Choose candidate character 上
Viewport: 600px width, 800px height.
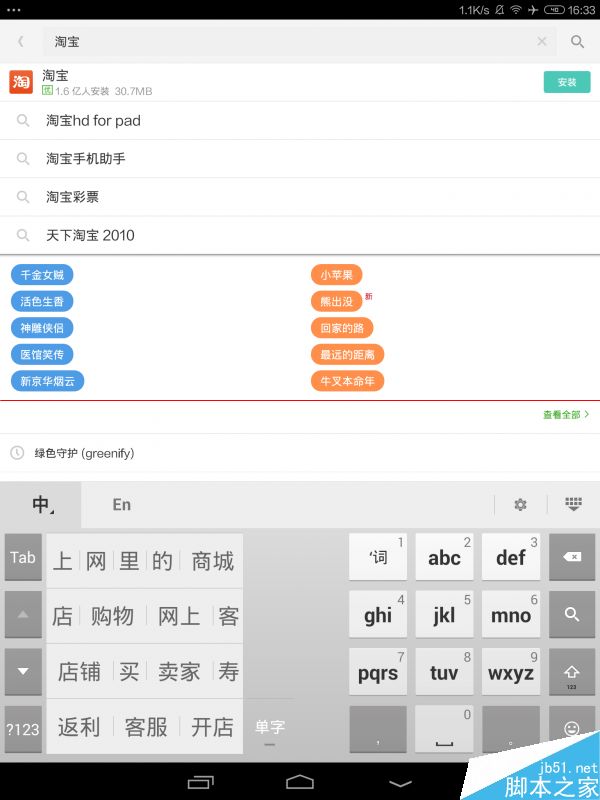pyautogui.click(x=63, y=561)
